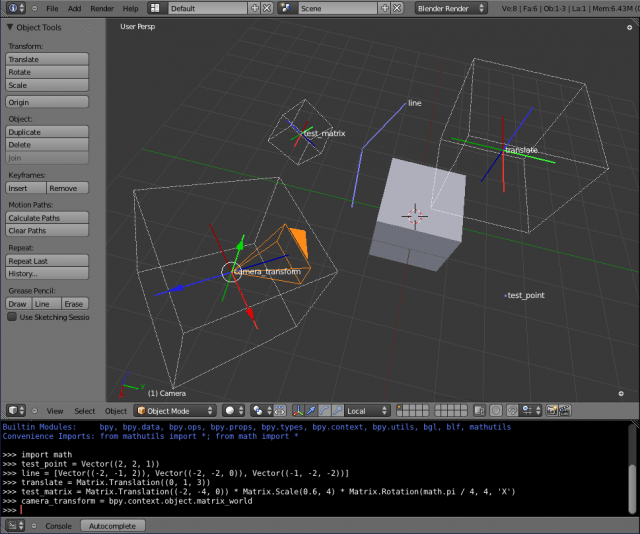Delete the current Scene
The width and height of the screenshot is (640, 534).
pyautogui.click(x=397, y=8)
